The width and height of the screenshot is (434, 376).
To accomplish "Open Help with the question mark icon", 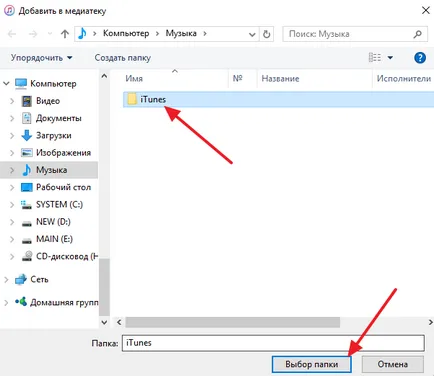I will click(420, 58).
